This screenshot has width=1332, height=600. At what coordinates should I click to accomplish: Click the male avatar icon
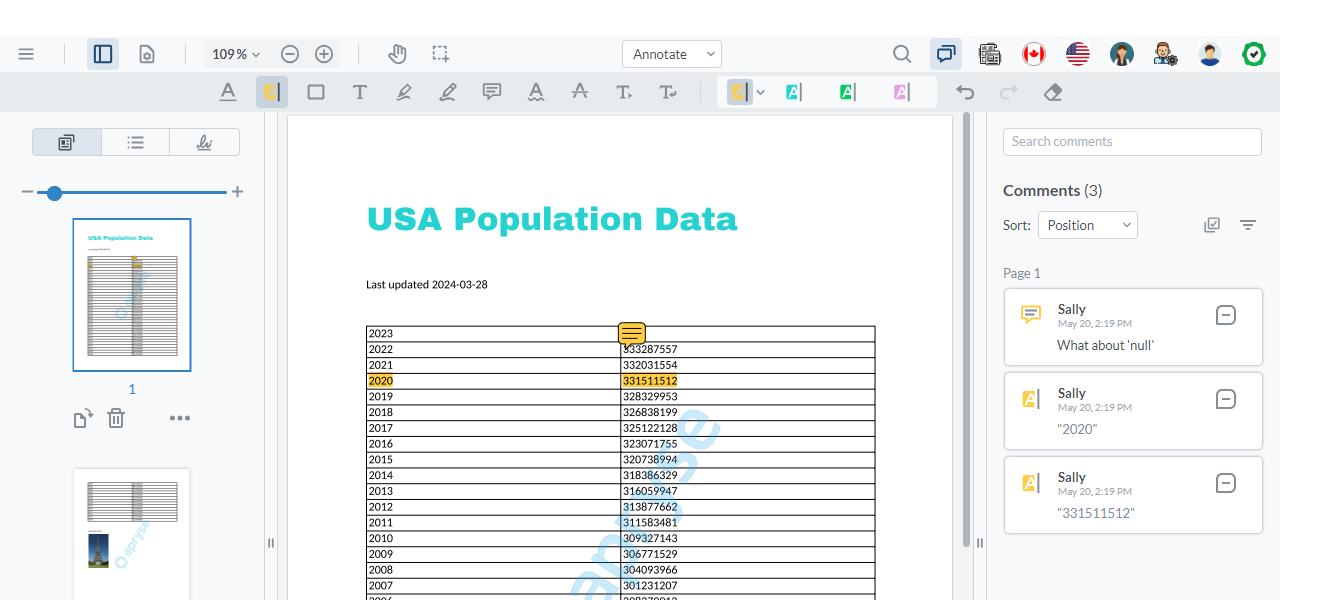(1210, 54)
